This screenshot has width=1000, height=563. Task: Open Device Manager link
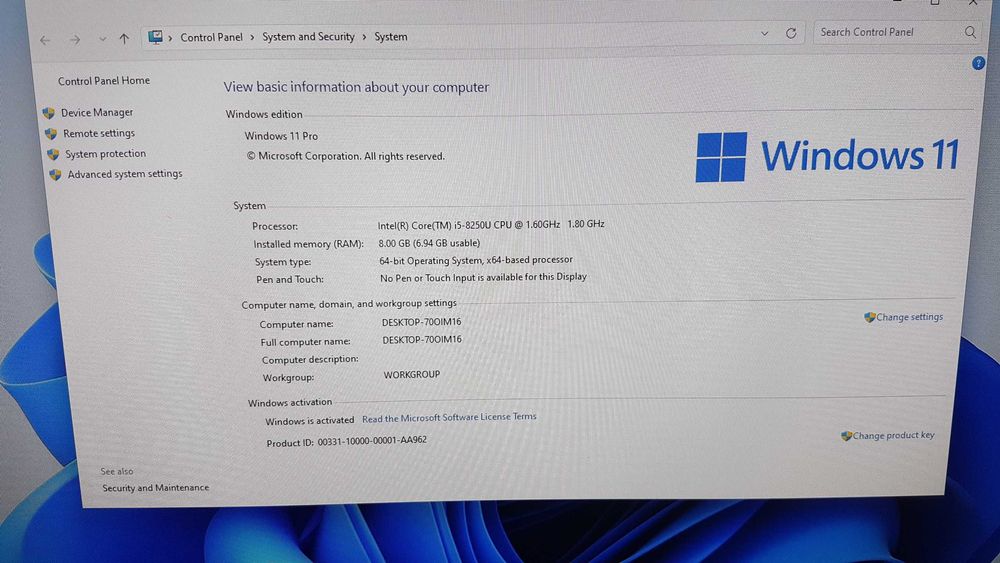(97, 112)
